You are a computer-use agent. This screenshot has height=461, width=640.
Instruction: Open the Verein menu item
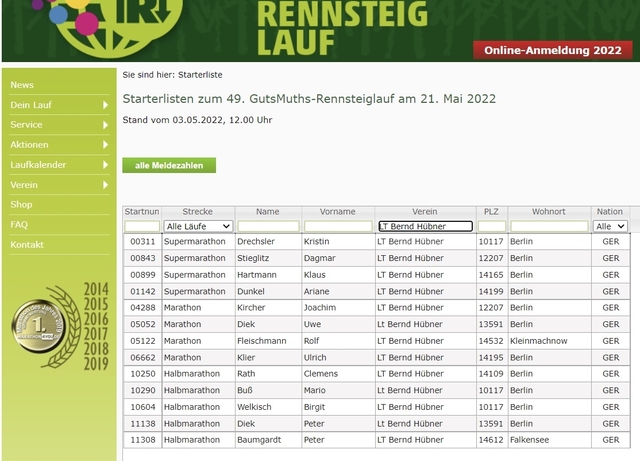click(24, 185)
